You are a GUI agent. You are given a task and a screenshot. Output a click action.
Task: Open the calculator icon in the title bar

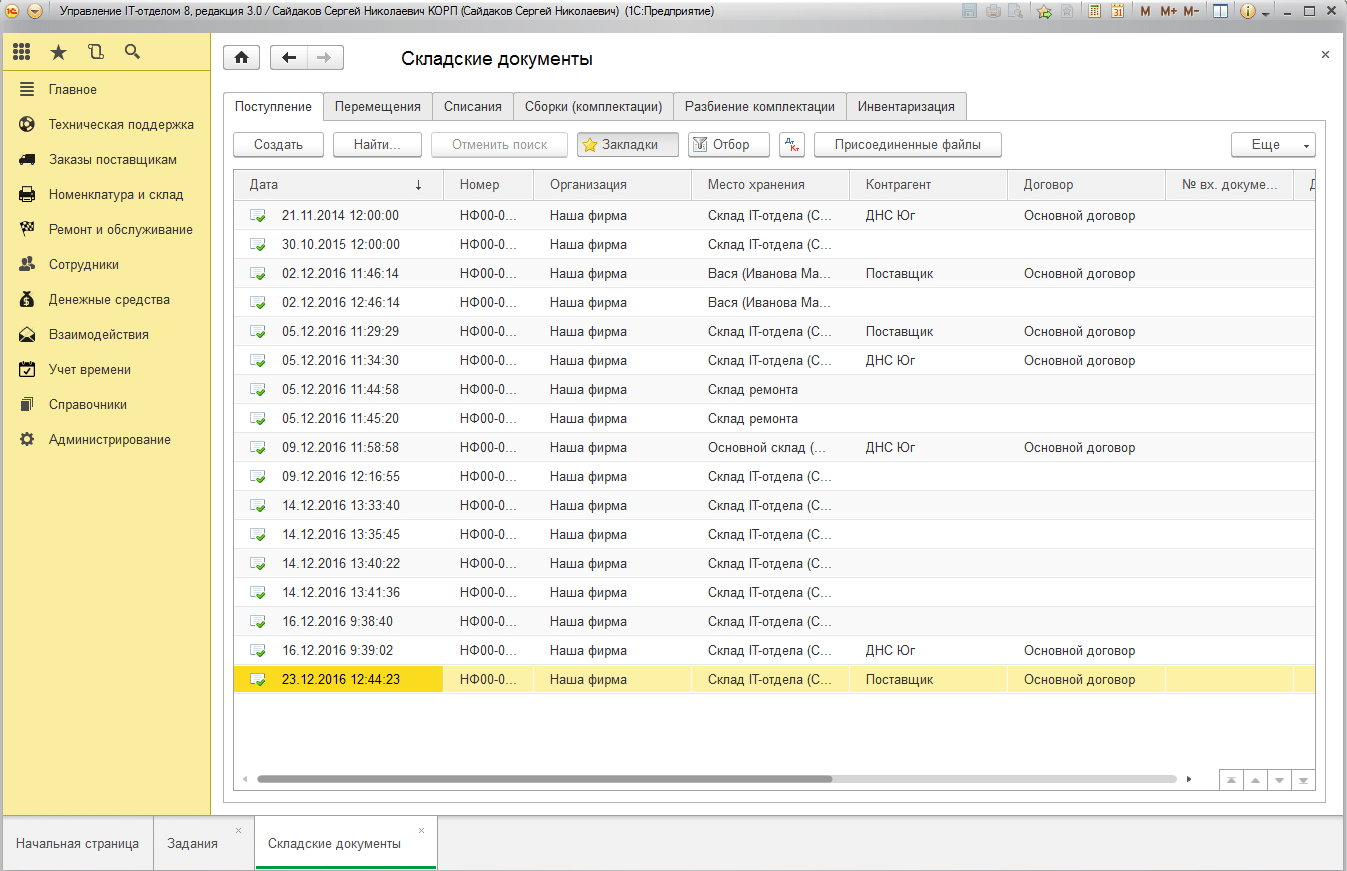coord(1095,12)
